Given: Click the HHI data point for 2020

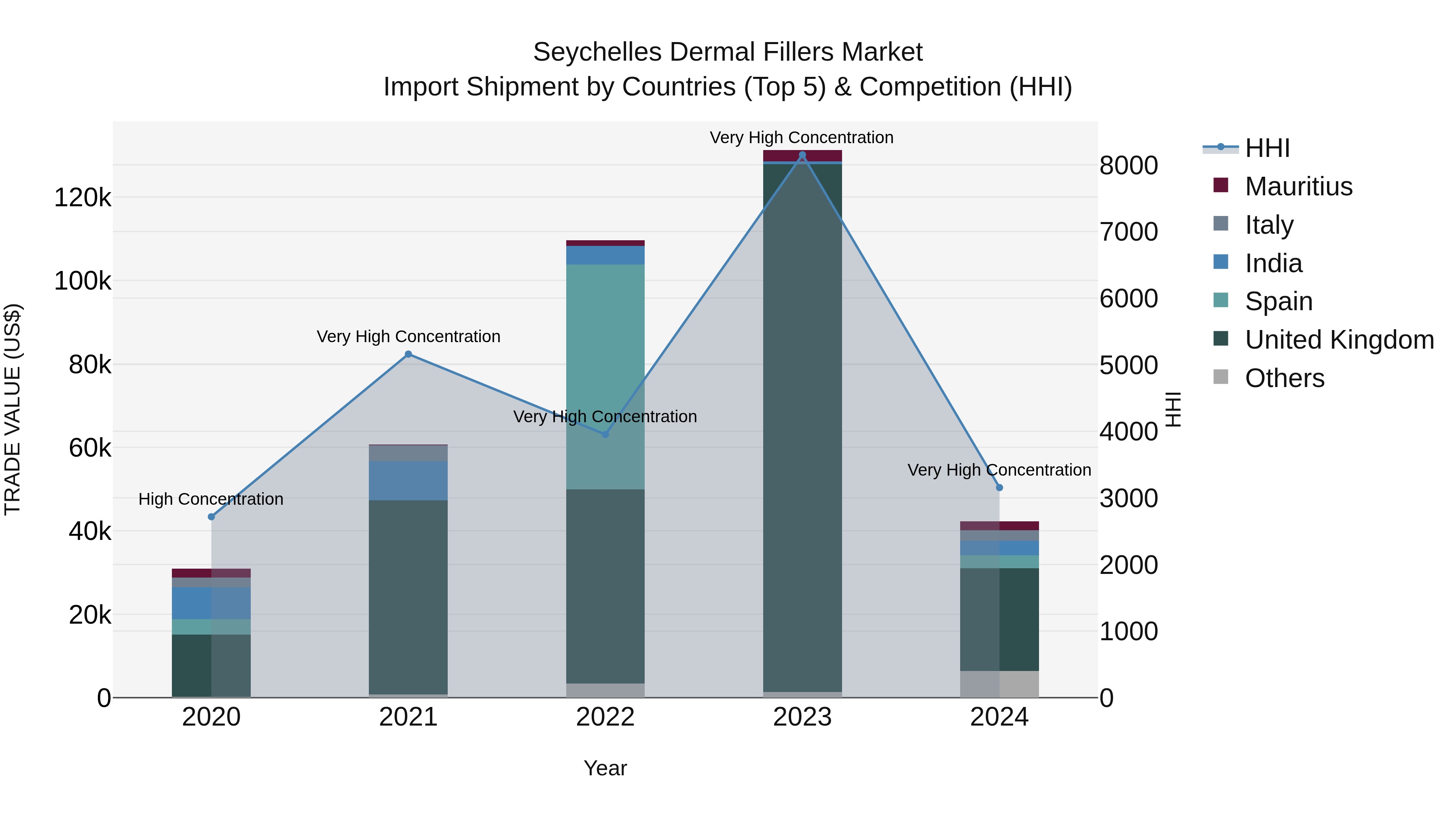Looking at the screenshot, I should [212, 516].
